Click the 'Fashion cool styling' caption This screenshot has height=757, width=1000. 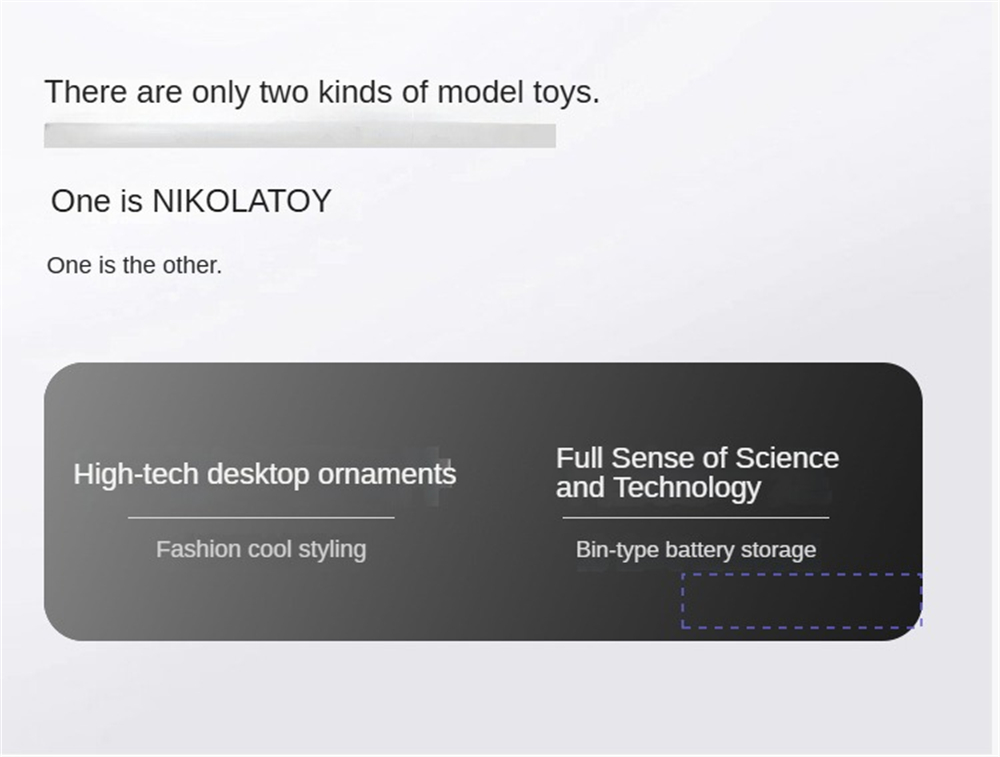(261, 549)
